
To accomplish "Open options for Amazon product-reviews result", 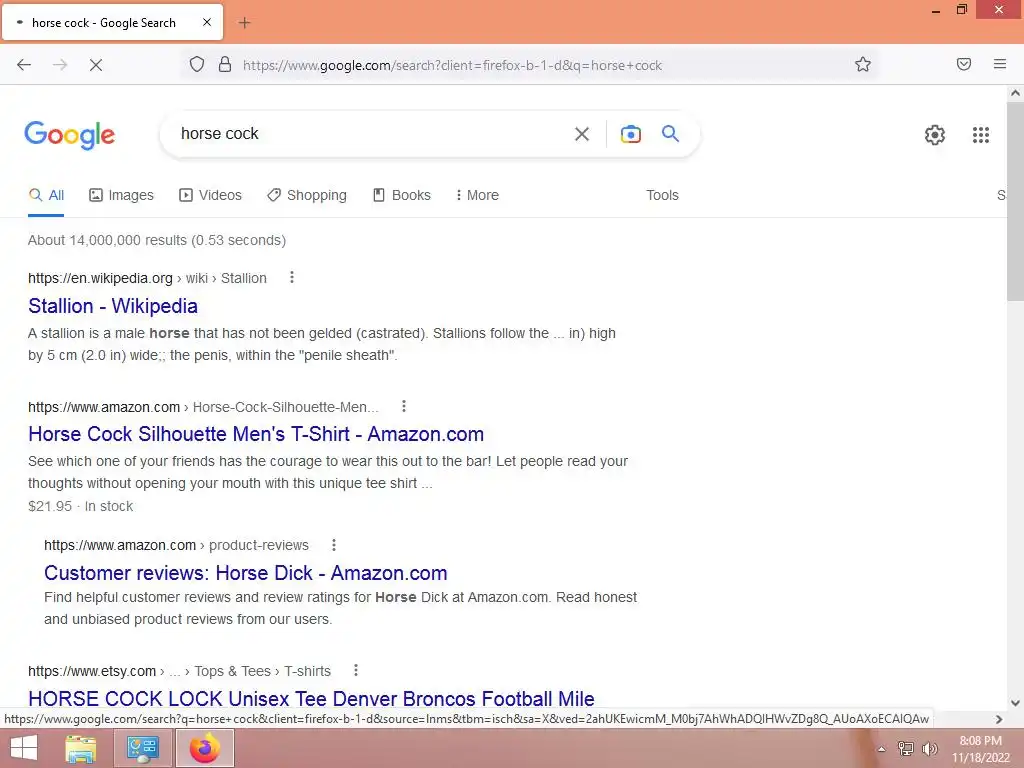I will (334, 545).
